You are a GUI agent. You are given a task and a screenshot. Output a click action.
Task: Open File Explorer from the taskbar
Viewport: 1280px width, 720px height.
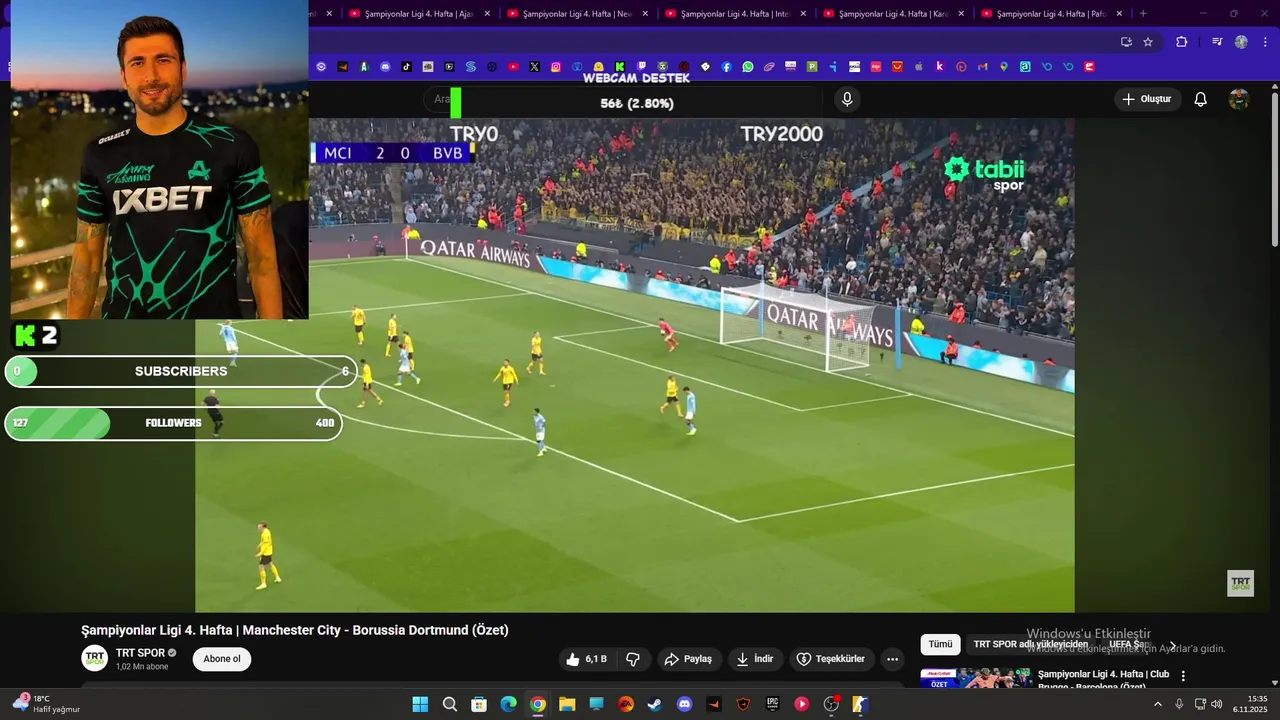(567, 704)
